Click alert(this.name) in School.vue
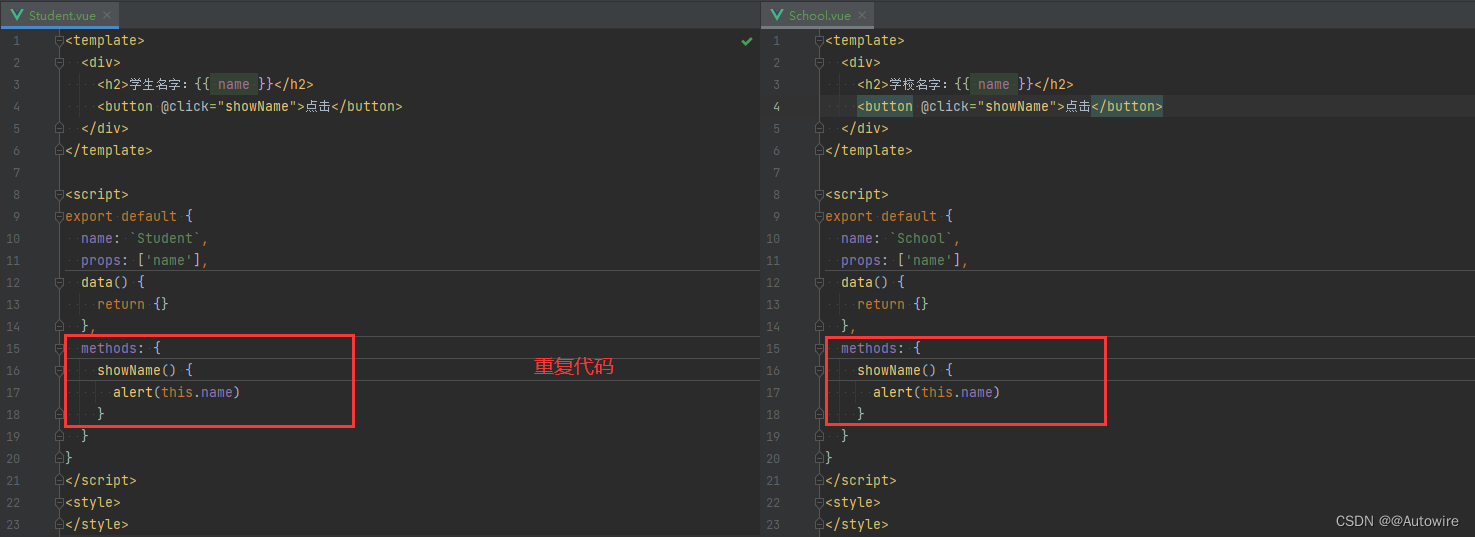 tap(937, 393)
